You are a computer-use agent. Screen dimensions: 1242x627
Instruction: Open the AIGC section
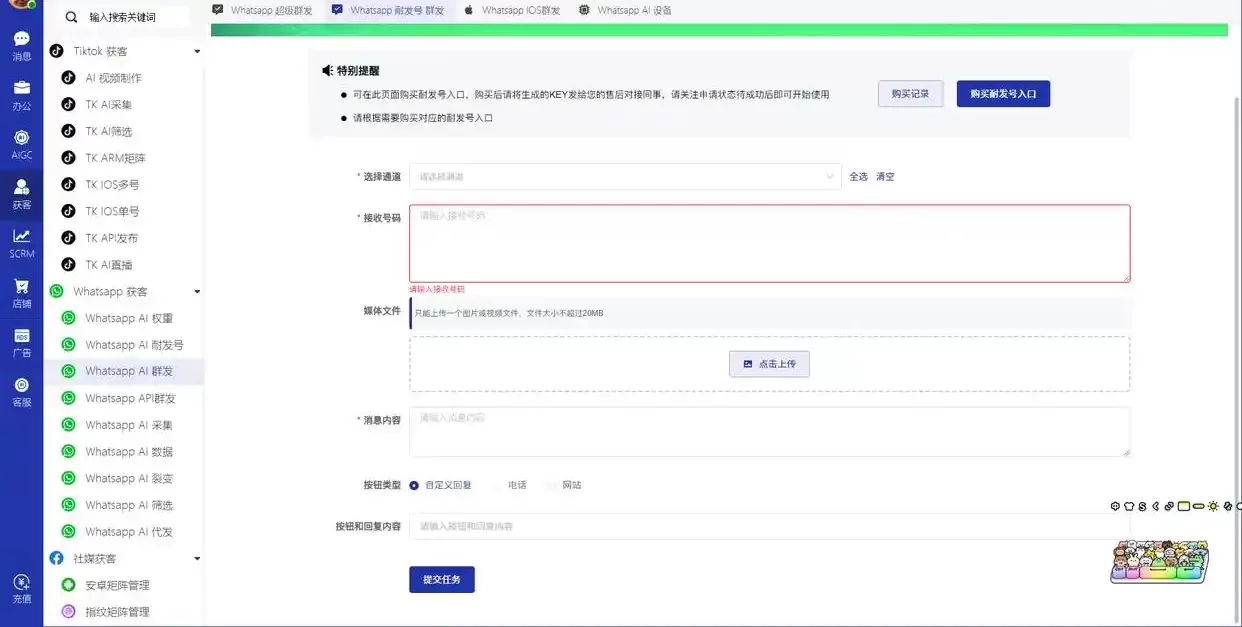click(x=21, y=145)
